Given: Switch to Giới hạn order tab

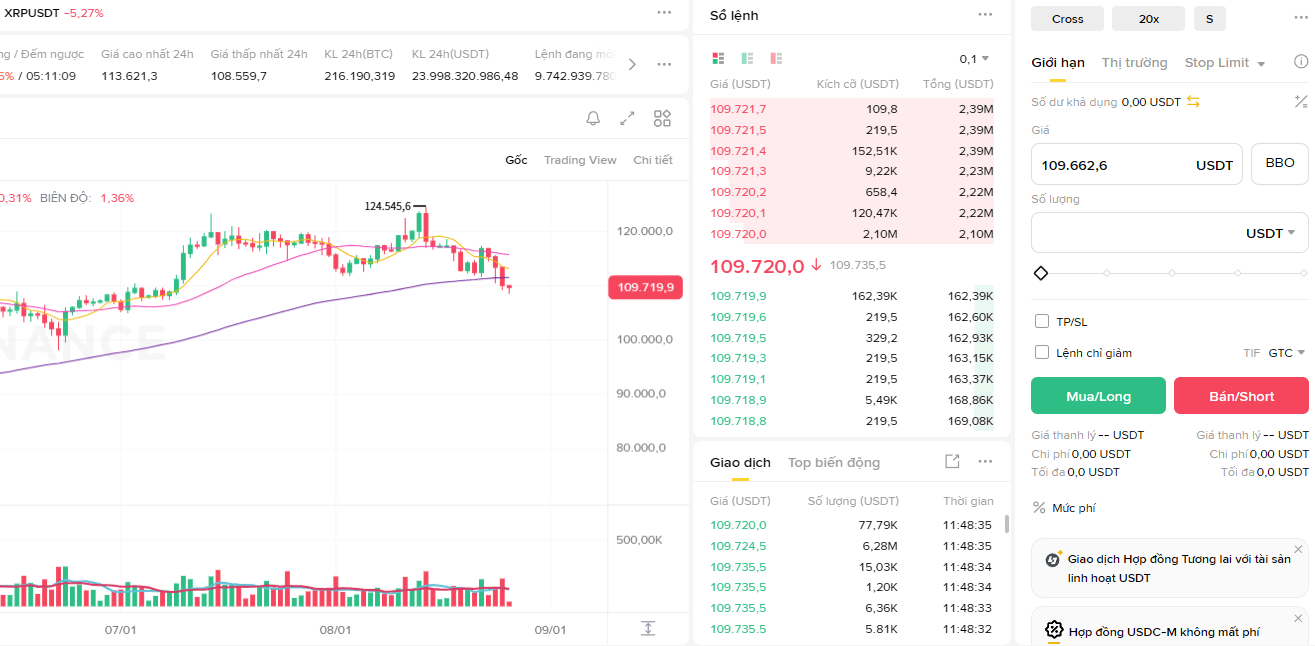Looking at the screenshot, I should 1058,63.
